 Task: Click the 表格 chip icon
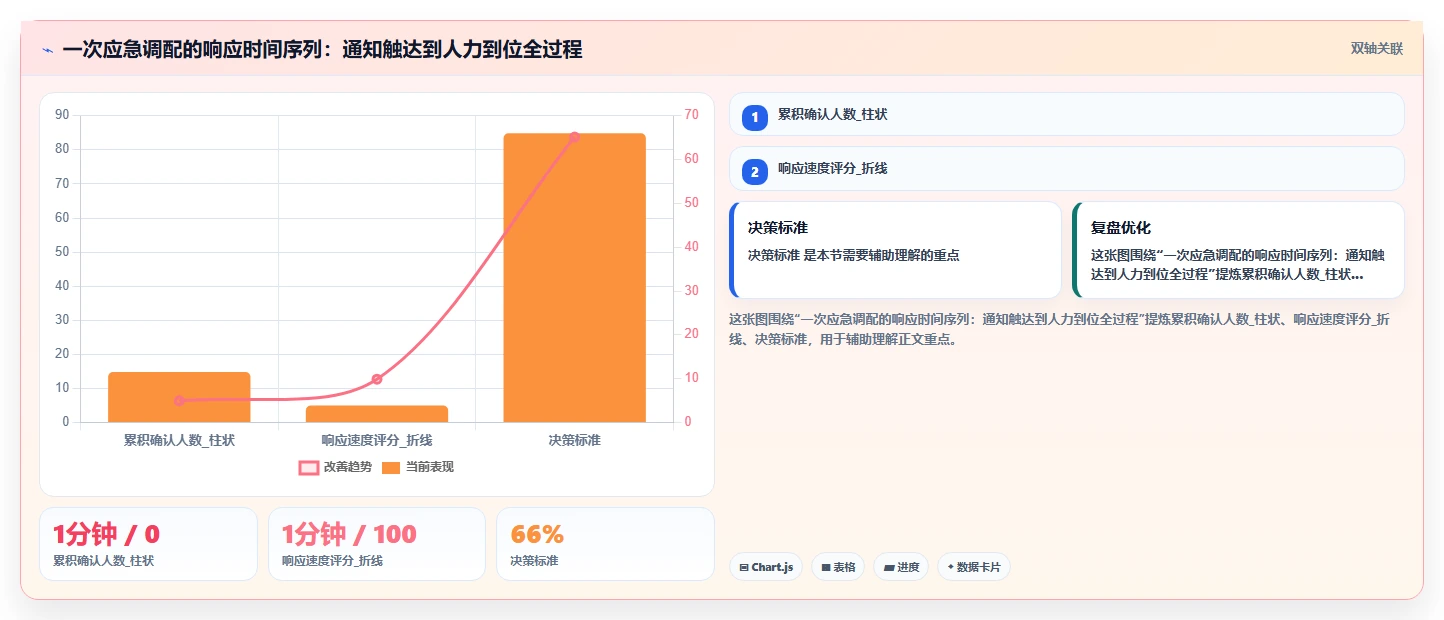tap(826, 567)
